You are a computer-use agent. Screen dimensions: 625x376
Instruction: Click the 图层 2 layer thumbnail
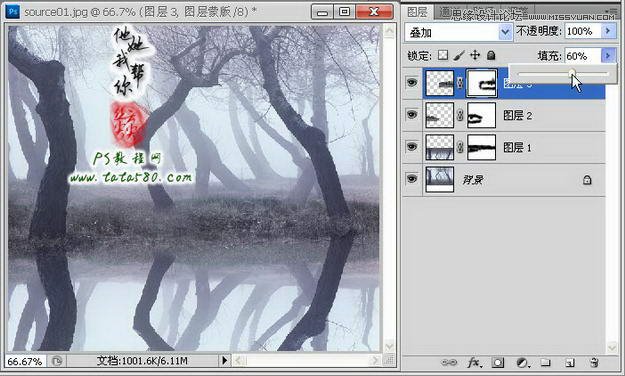click(x=439, y=115)
